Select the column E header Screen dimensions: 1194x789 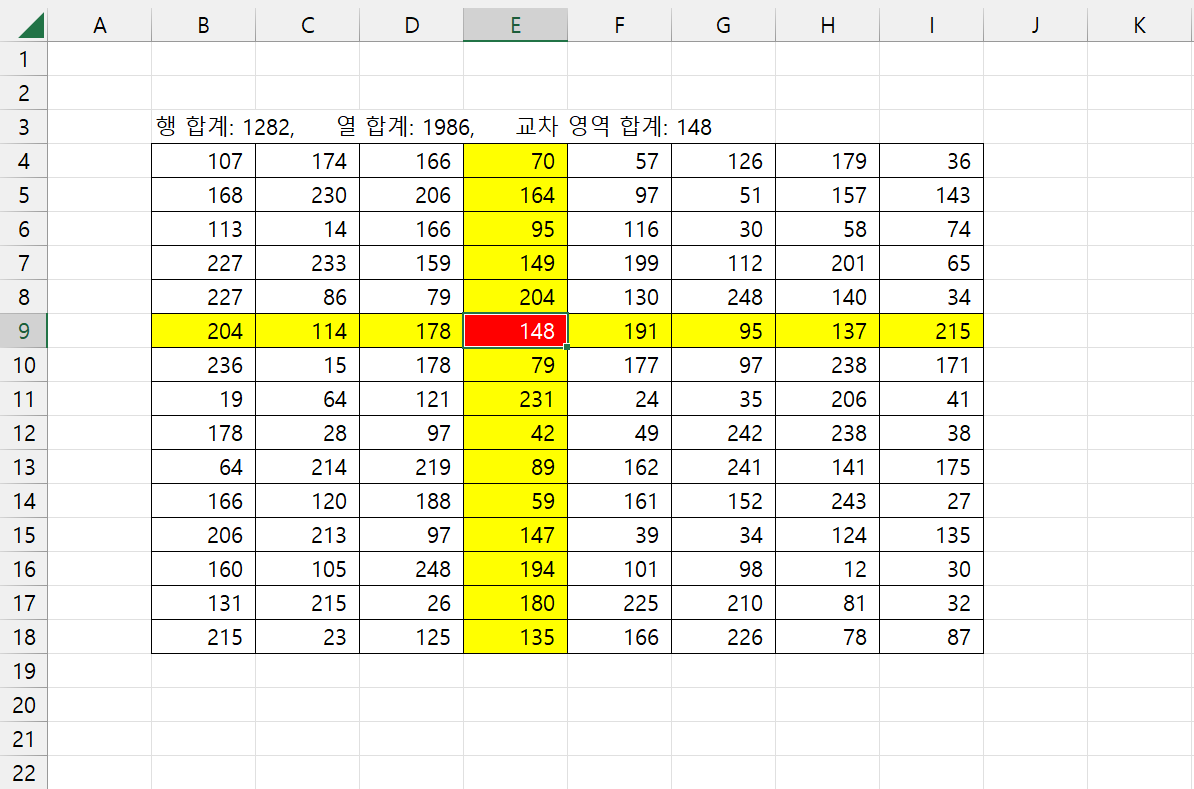515,25
